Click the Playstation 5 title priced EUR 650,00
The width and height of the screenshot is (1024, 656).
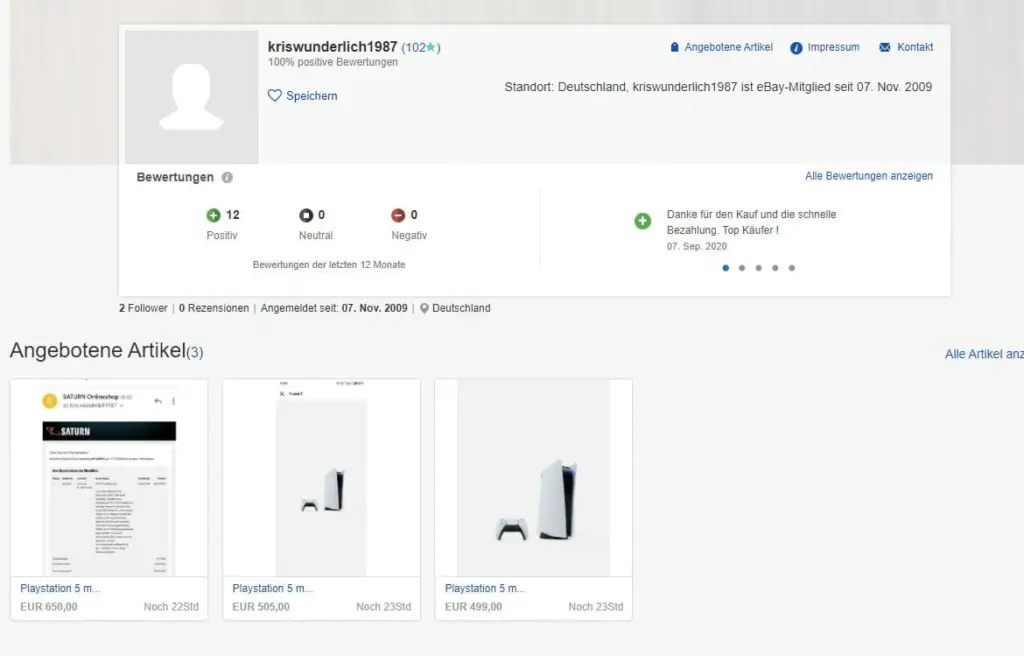tap(61, 588)
